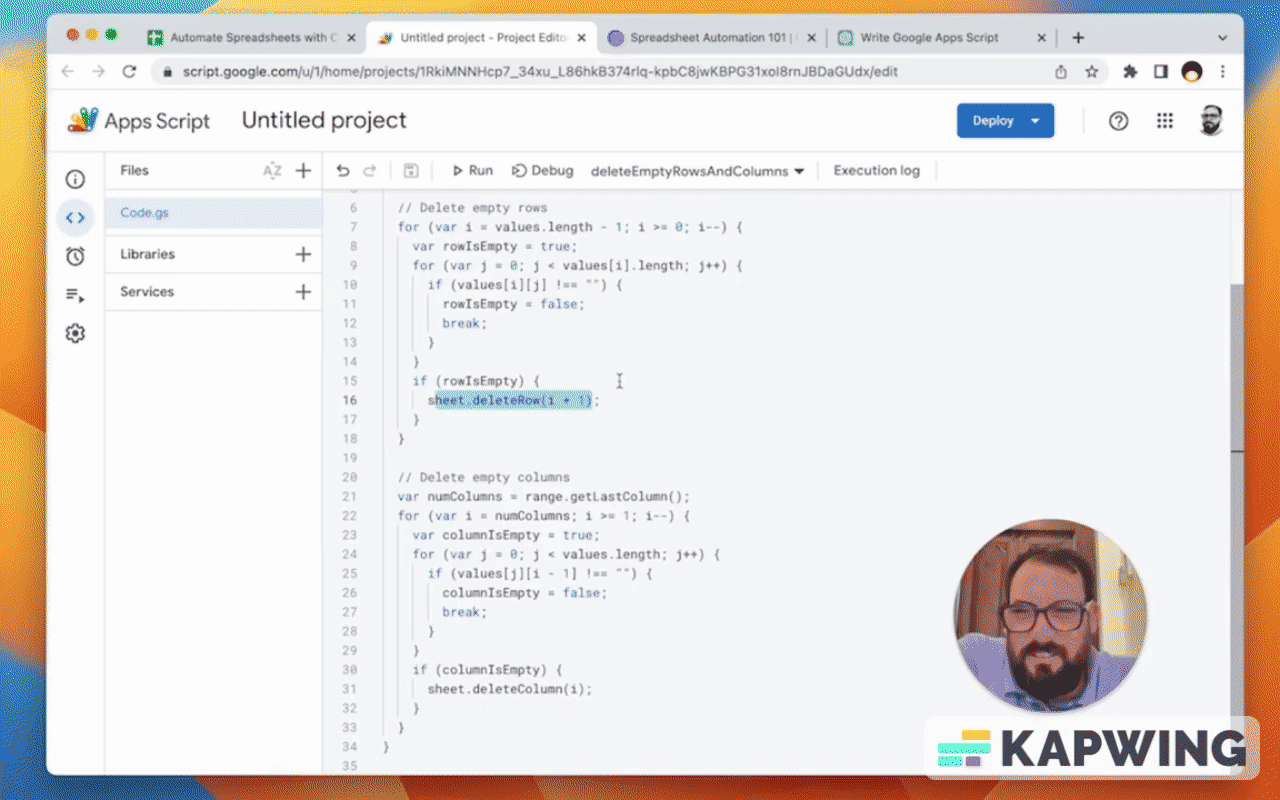The image size is (1280, 800).
Task: Open browser Extensions puzzle icon
Action: pos(1131,72)
